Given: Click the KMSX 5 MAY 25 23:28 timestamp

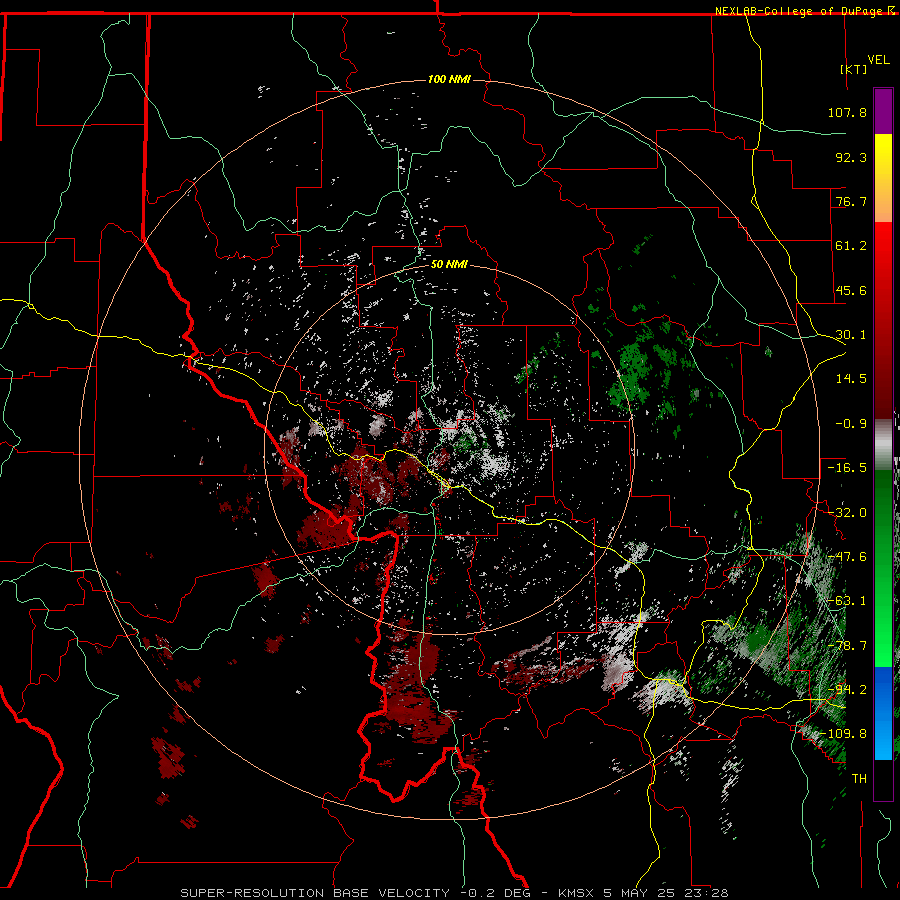Looking at the screenshot, I should [643, 893].
